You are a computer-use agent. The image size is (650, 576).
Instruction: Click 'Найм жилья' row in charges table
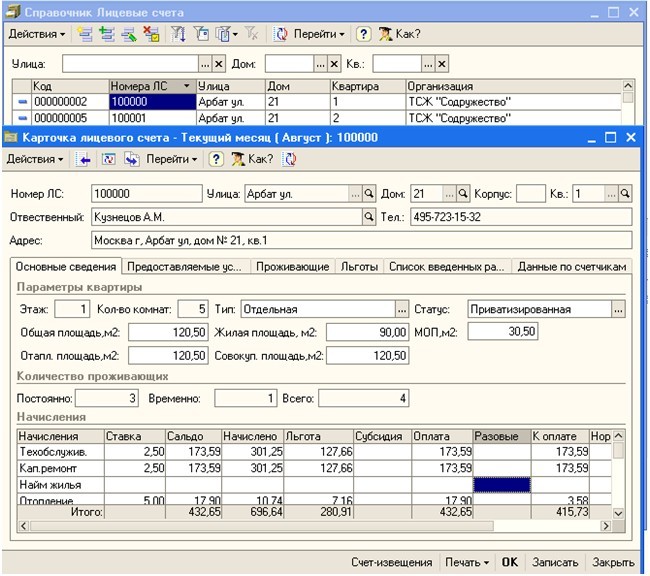point(315,485)
